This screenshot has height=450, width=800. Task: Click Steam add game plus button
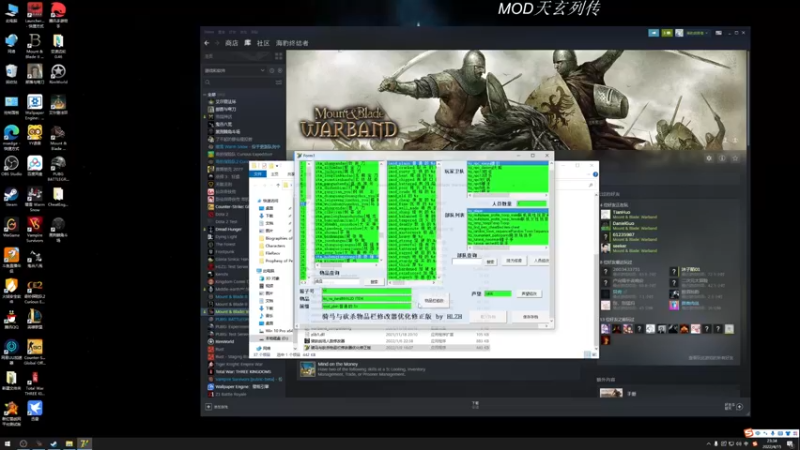point(208,407)
